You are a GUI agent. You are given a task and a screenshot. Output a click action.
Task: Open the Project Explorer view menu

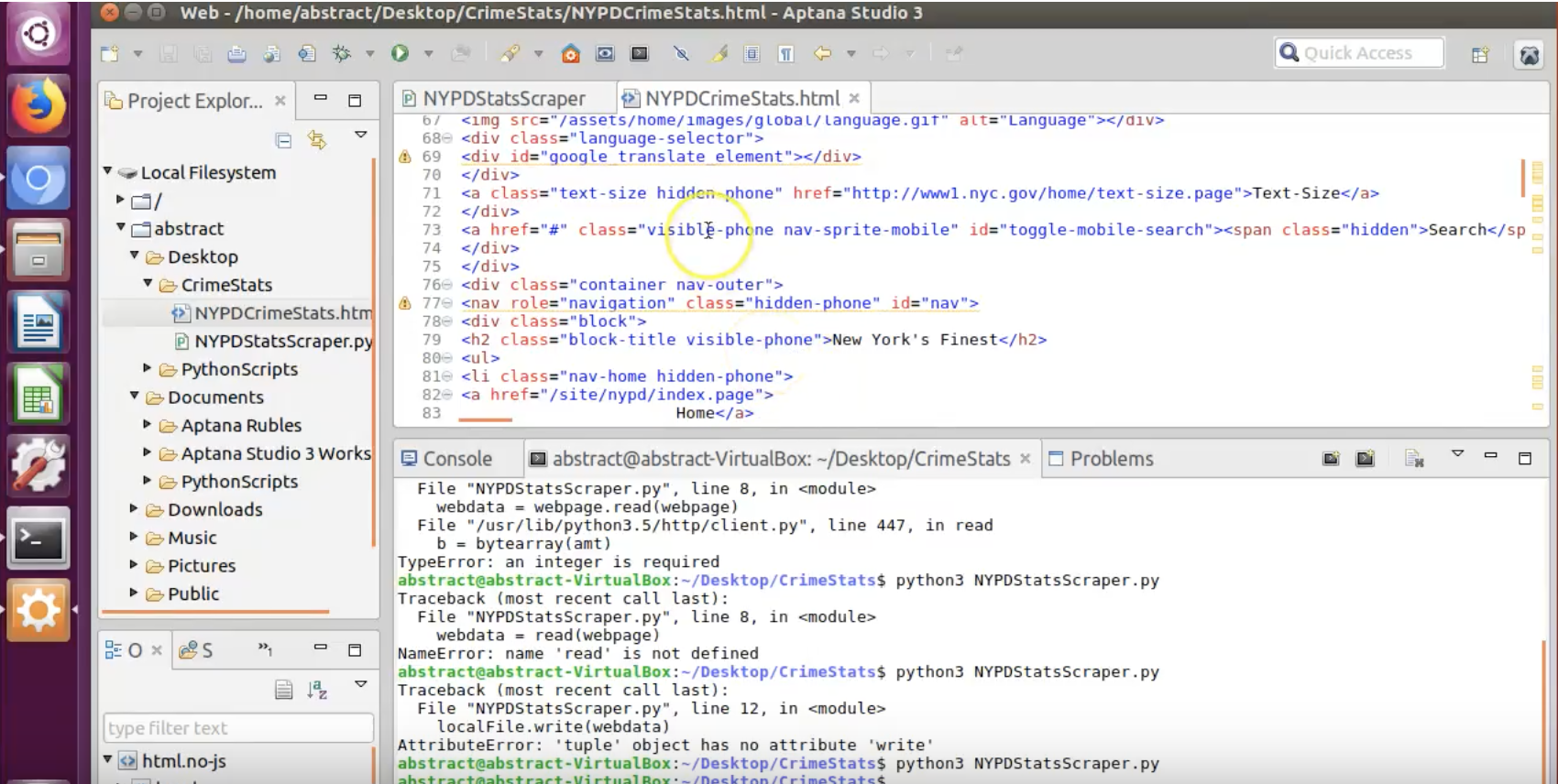[360, 135]
